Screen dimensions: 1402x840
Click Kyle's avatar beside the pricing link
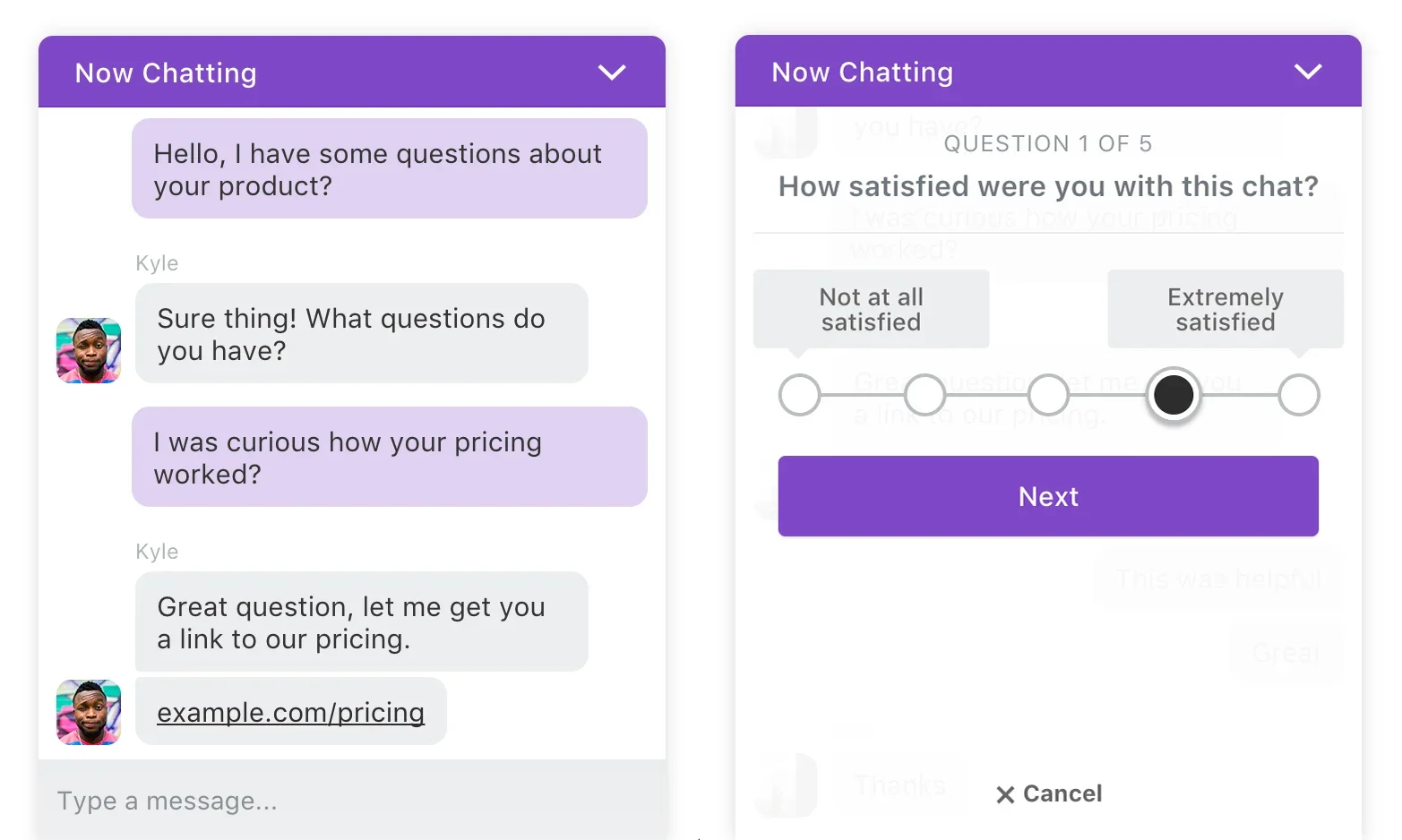89,712
